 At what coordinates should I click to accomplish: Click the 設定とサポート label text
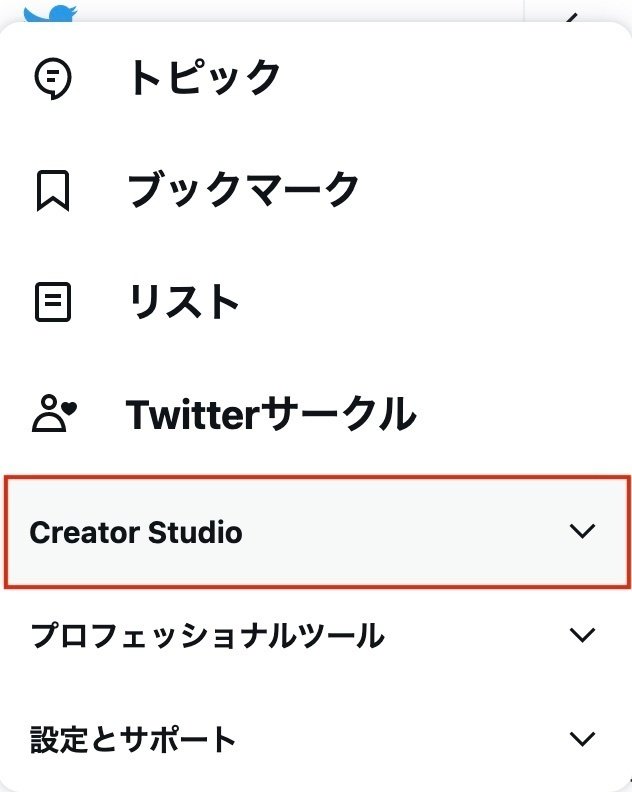pyautogui.click(x=132, y=739)
